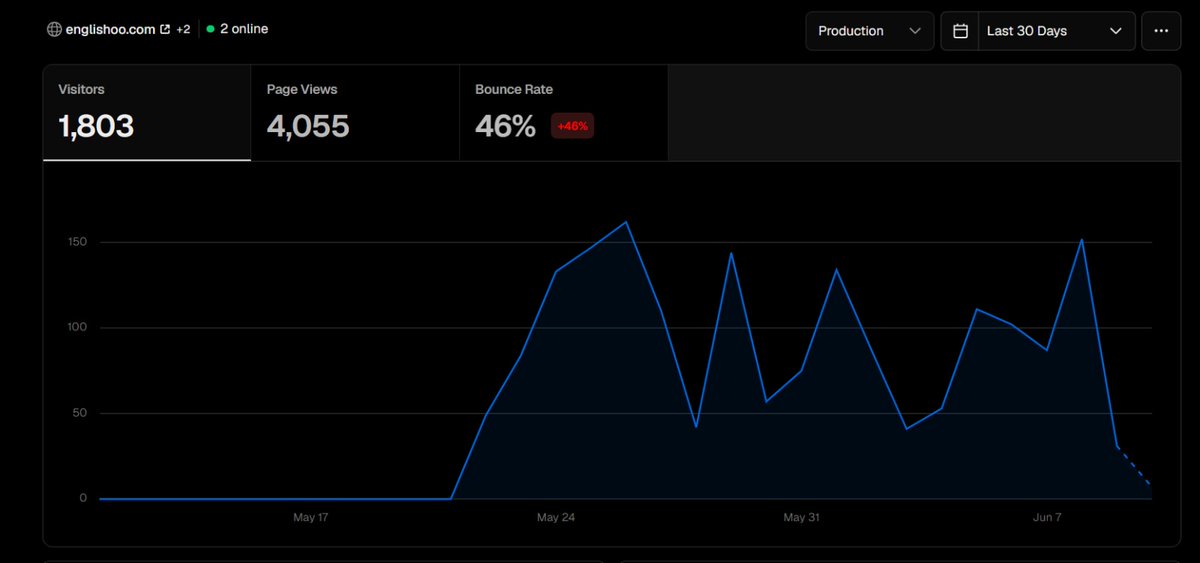Open englishoo.com external link icon
The height and width of the screenshot is (563, 1200).
(165, 30)
